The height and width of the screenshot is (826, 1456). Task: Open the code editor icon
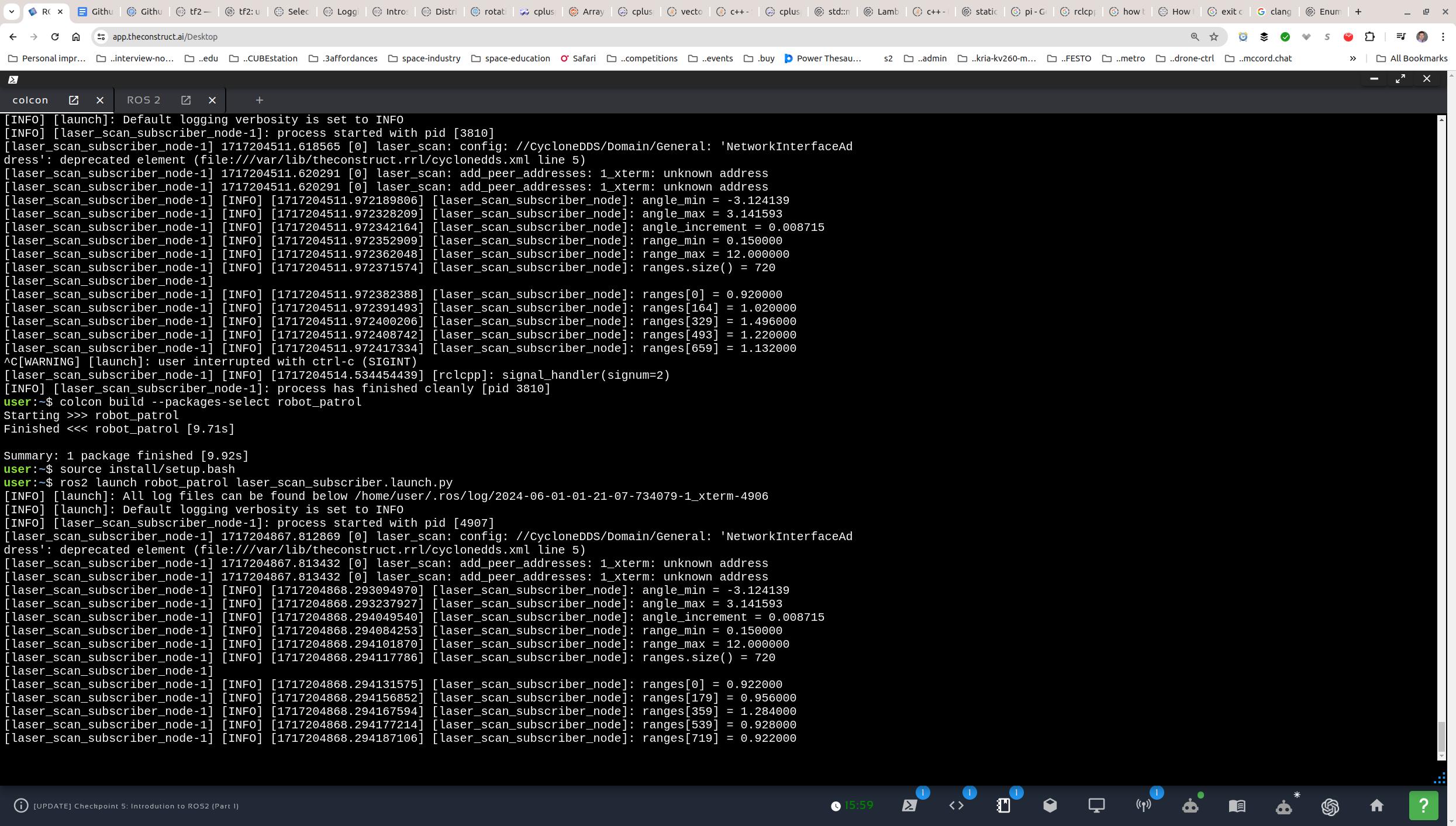956,806
